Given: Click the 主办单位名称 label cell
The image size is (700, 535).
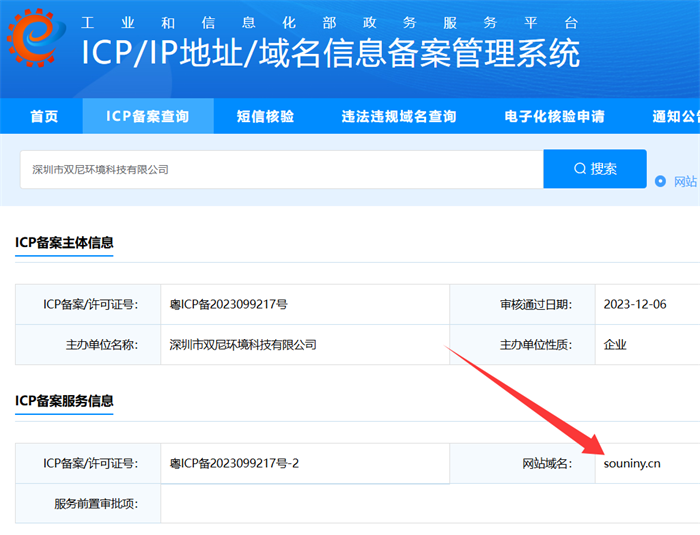Looking at the screenshot, I should [88, 345].
